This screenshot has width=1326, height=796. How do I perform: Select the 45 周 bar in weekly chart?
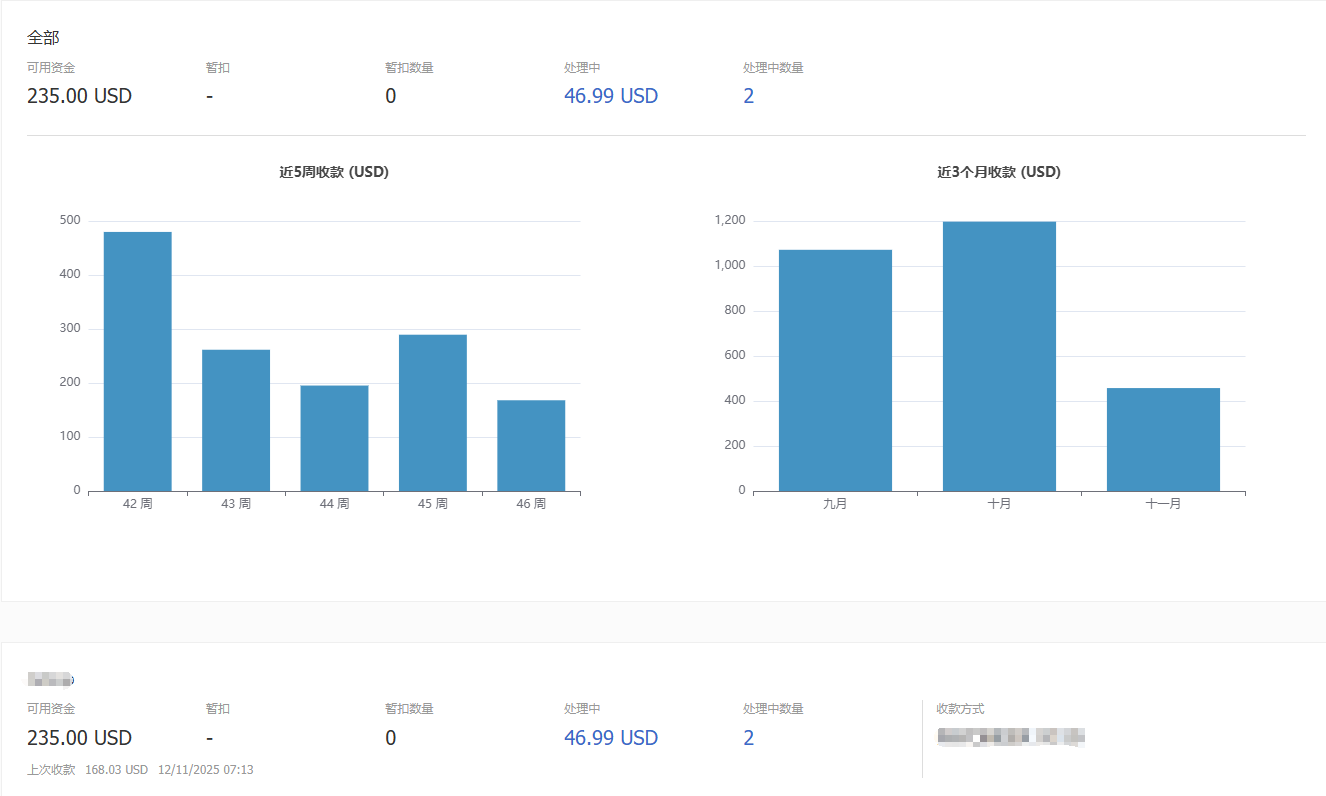[x=432, y=412]
